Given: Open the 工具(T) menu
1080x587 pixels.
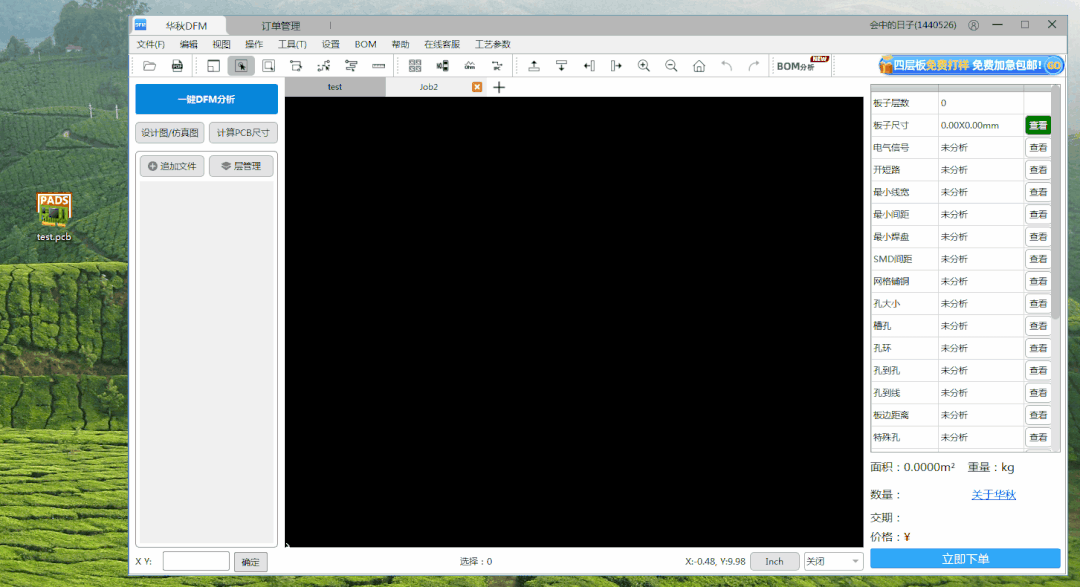Looking at the screenshot, I should [292, 44].
